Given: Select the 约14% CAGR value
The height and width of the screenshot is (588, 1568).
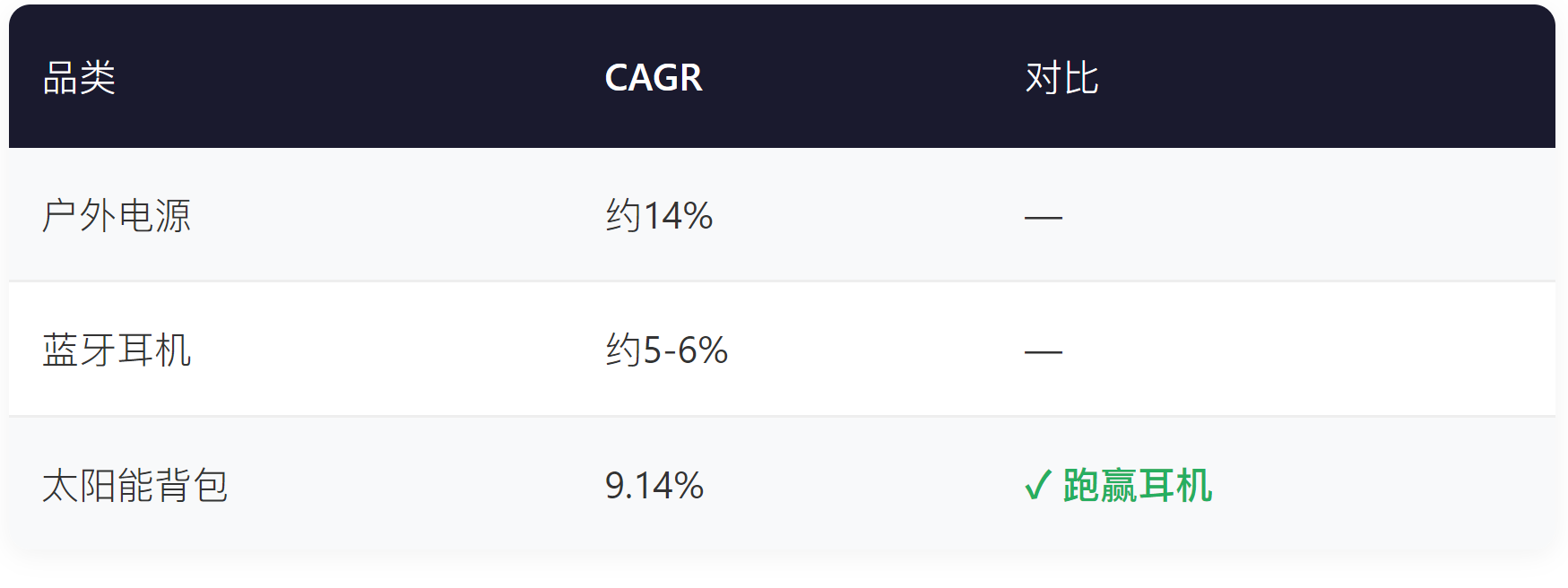Looking at the screenshot, I should [x=659, y=216].
